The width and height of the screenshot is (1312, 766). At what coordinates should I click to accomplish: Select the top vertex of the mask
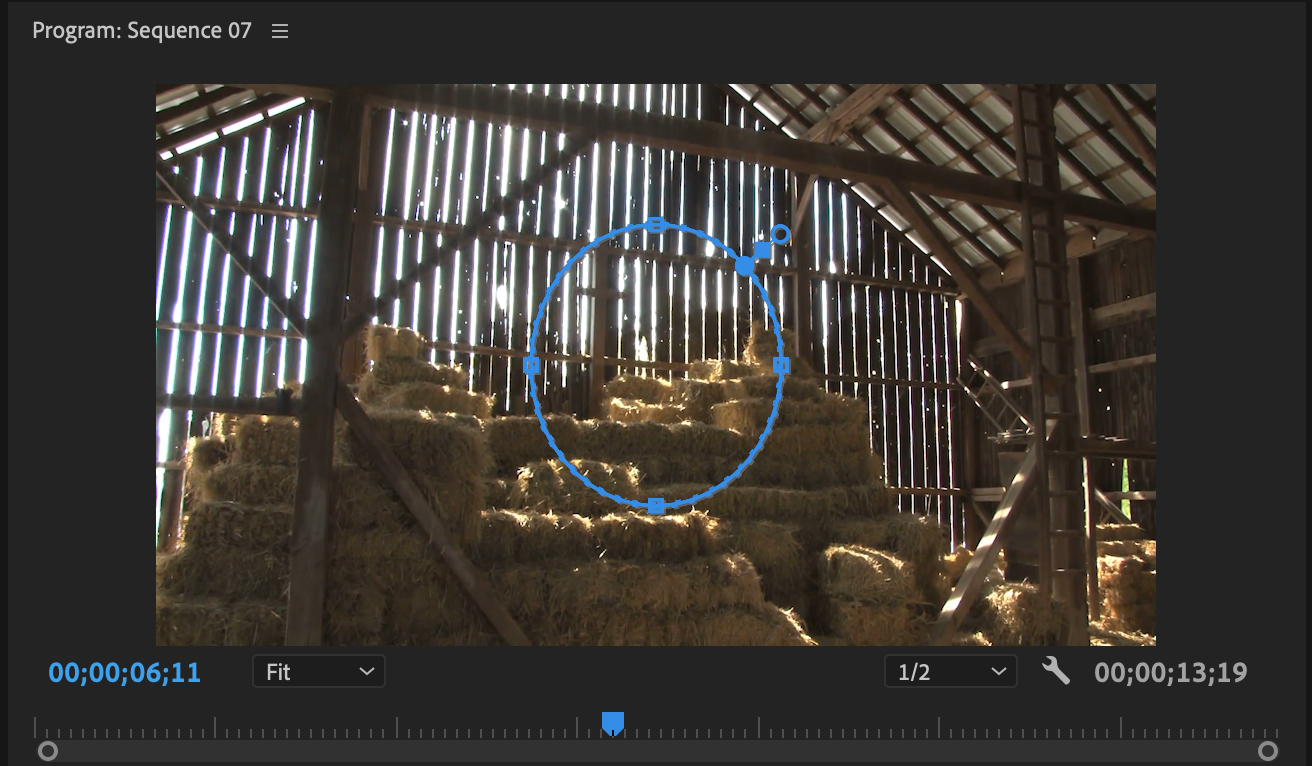click(x=655, y=225)
